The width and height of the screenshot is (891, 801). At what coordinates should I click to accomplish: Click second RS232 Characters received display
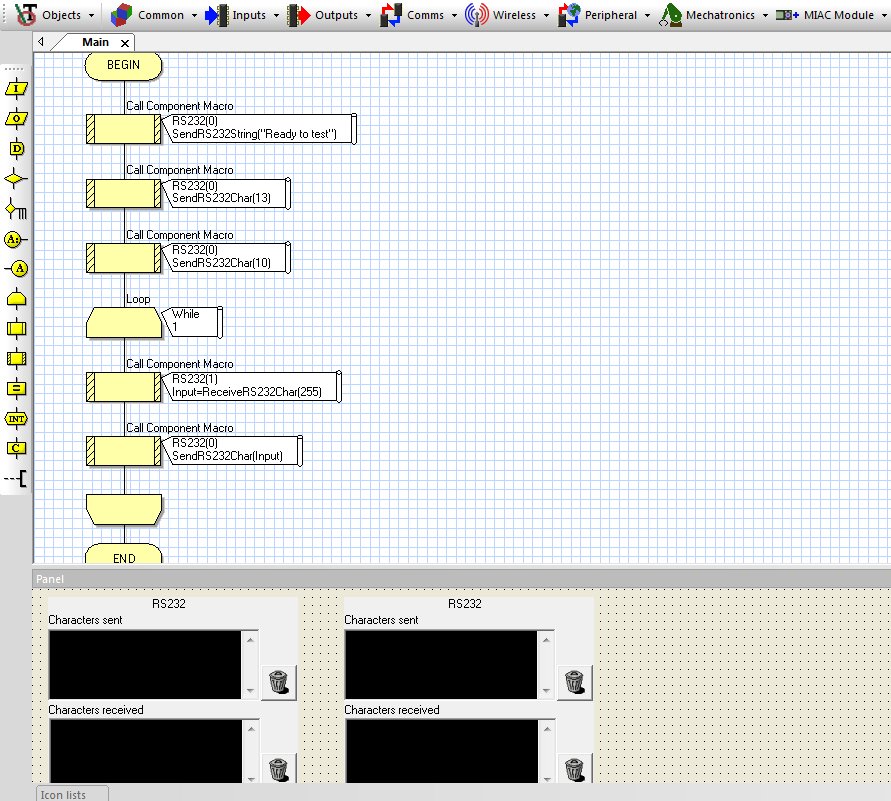coord(442,752)
